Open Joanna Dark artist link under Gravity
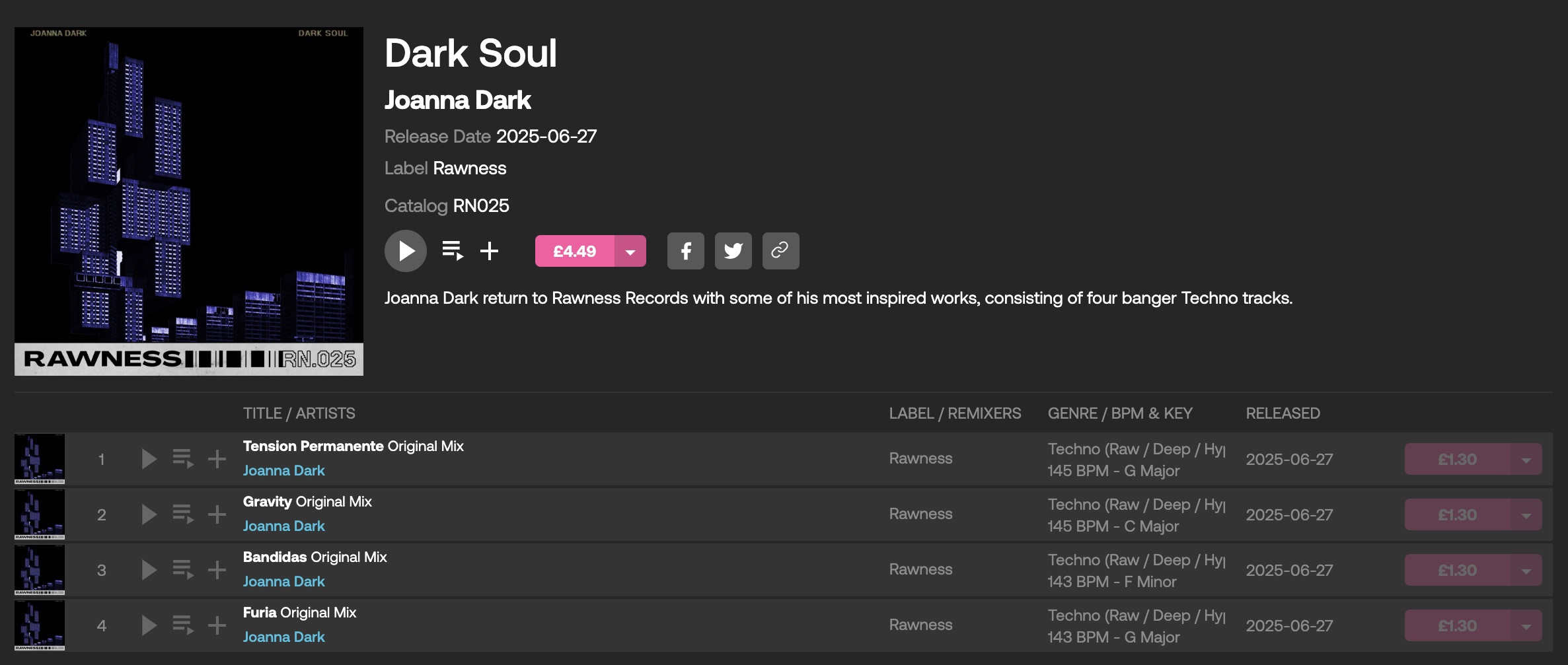 (283, 526)
